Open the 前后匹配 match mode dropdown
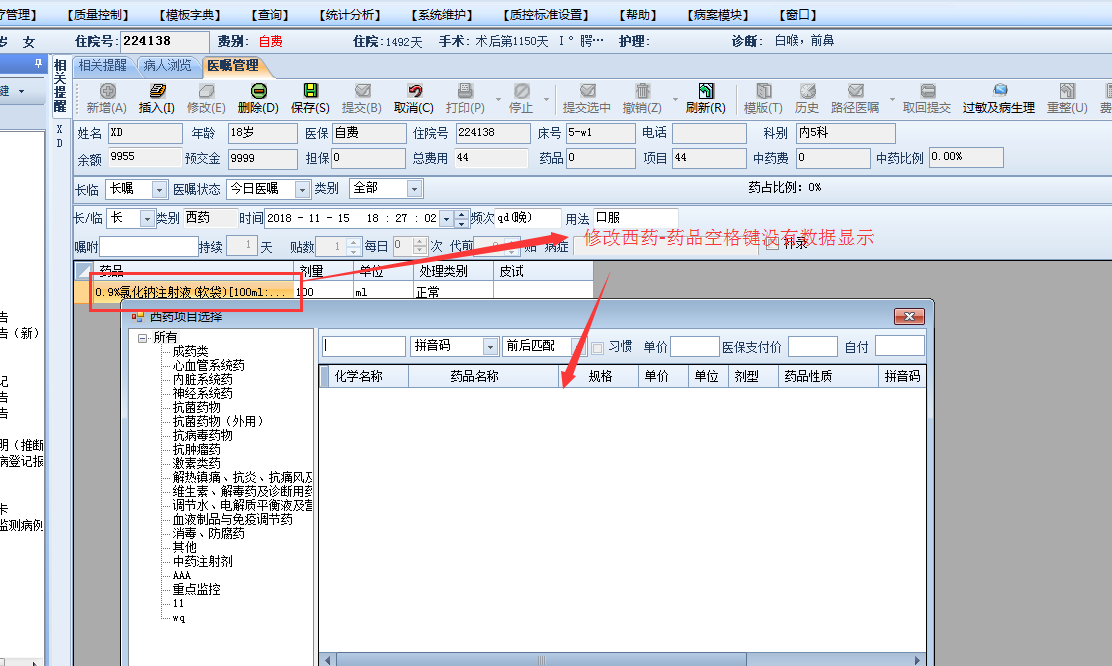Image resolution: width=1112 pixels, height=666 pixels. [579, 346]
